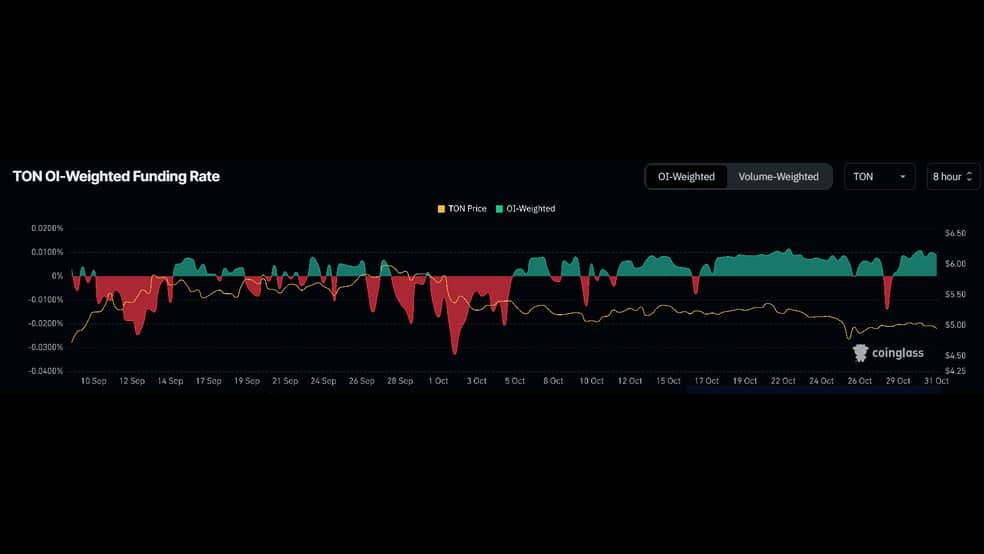This screenshot has height=554, width=984.
Task: Click the -0.0100% funding rate axis label
Action: [x=46, y=300]
